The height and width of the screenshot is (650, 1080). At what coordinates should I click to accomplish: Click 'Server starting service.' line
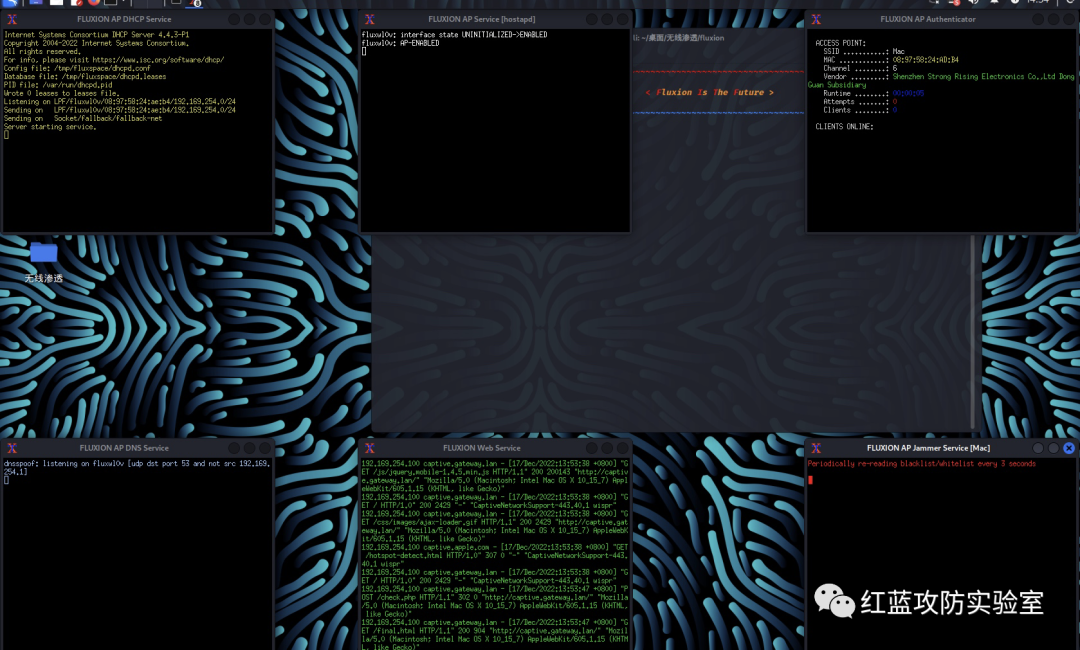(50, 127)
